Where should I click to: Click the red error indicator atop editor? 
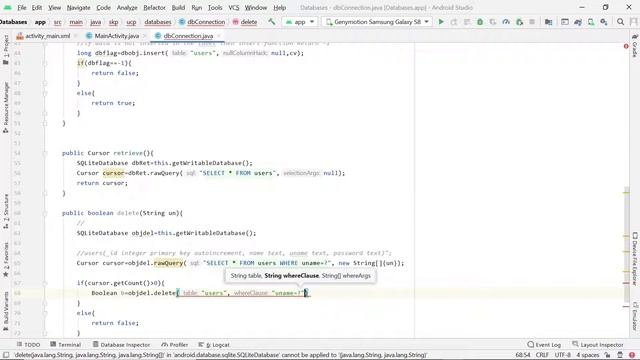coord(626,46)
